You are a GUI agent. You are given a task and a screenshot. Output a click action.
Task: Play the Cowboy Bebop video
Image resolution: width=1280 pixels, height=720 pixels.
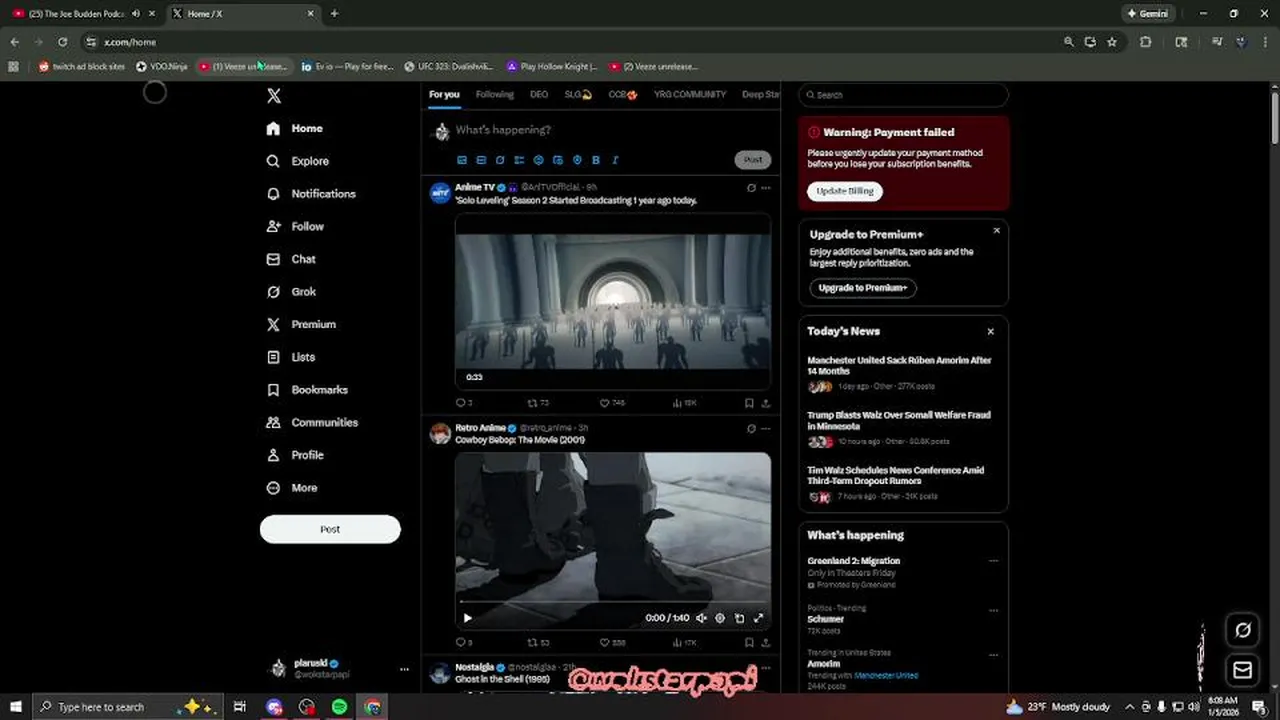(467, 618)
